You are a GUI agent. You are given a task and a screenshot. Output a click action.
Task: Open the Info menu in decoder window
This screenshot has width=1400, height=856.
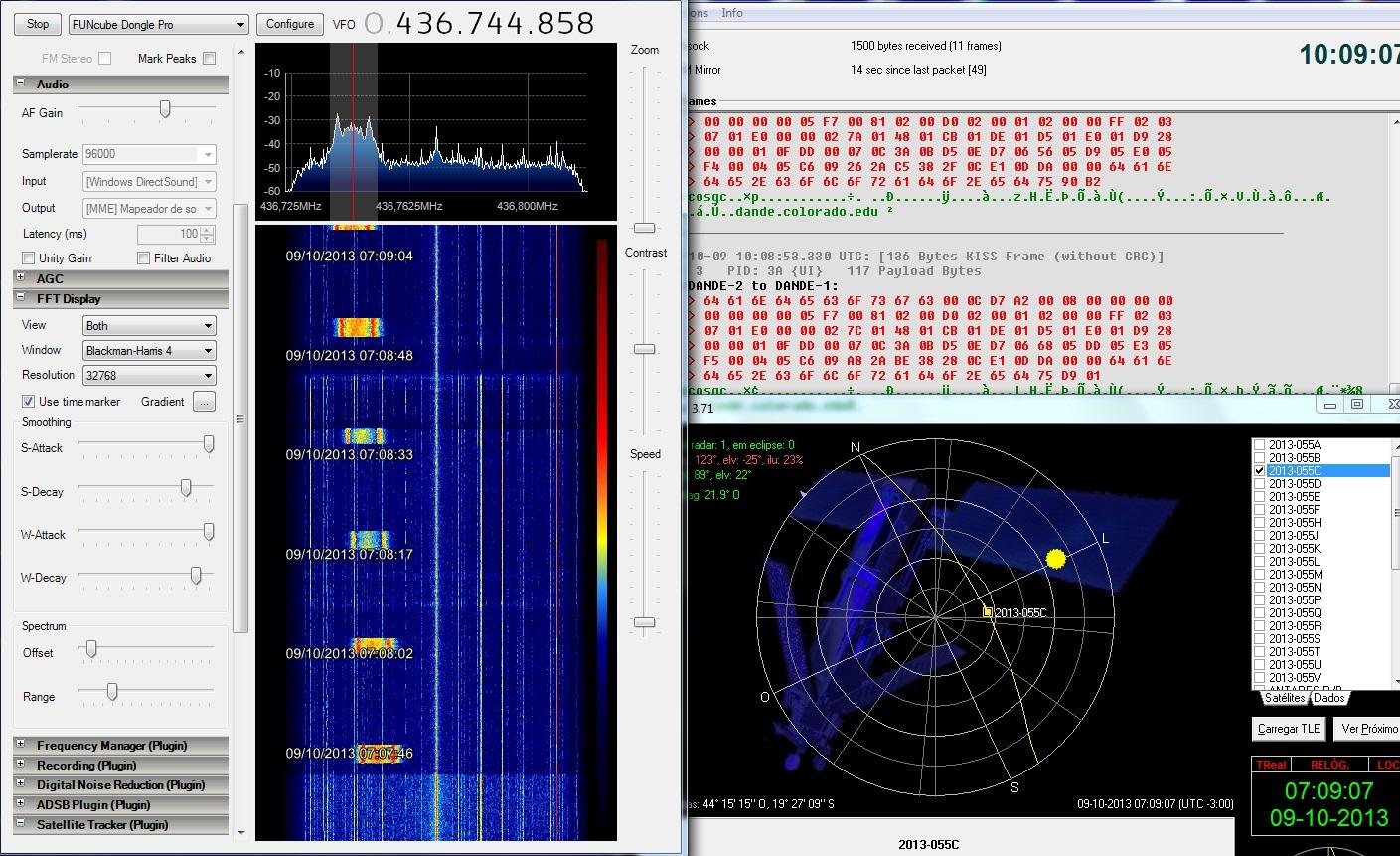[732, 13]
